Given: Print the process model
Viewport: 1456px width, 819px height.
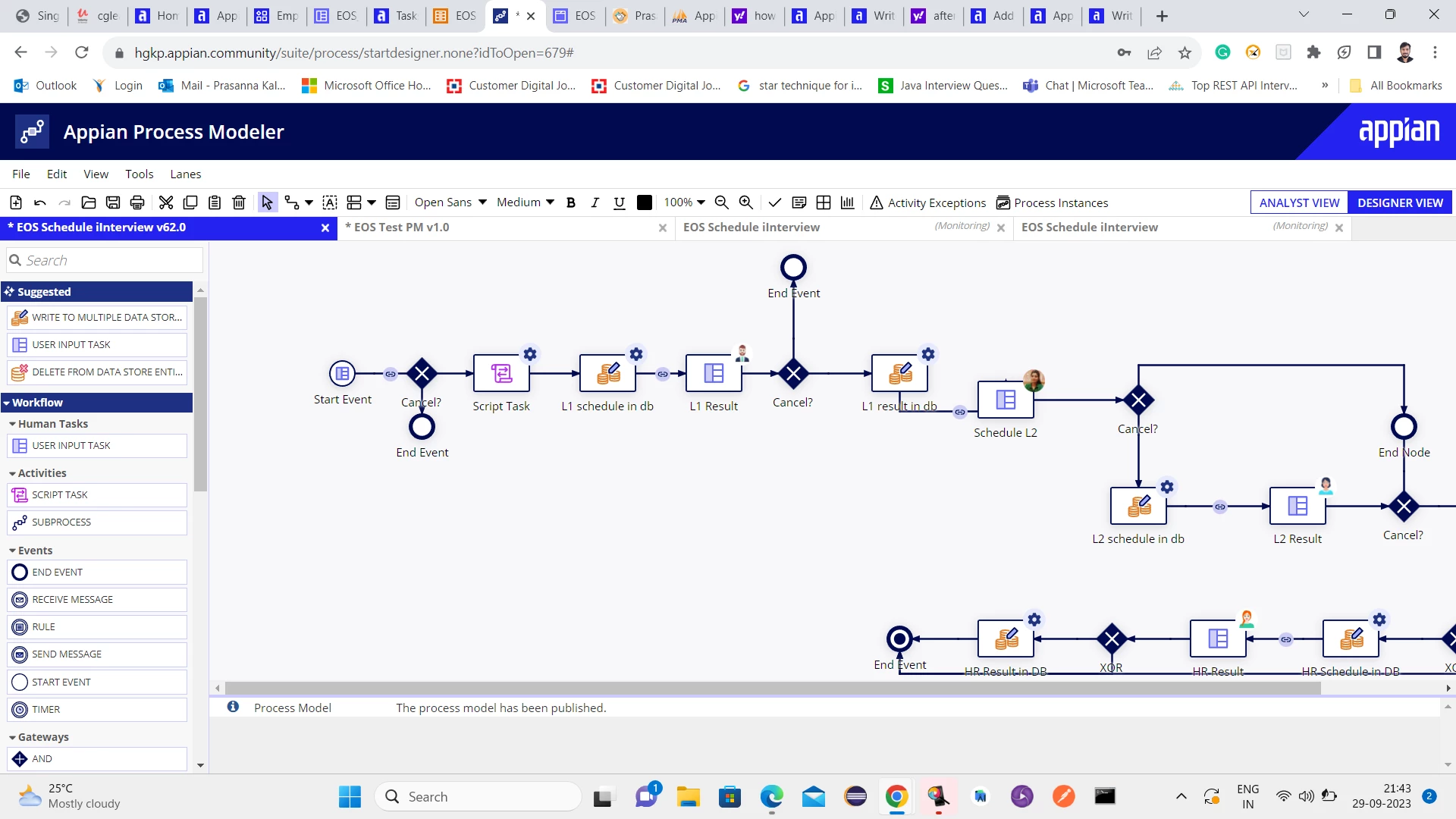Looking at the screenshot, I should point(137,202).
